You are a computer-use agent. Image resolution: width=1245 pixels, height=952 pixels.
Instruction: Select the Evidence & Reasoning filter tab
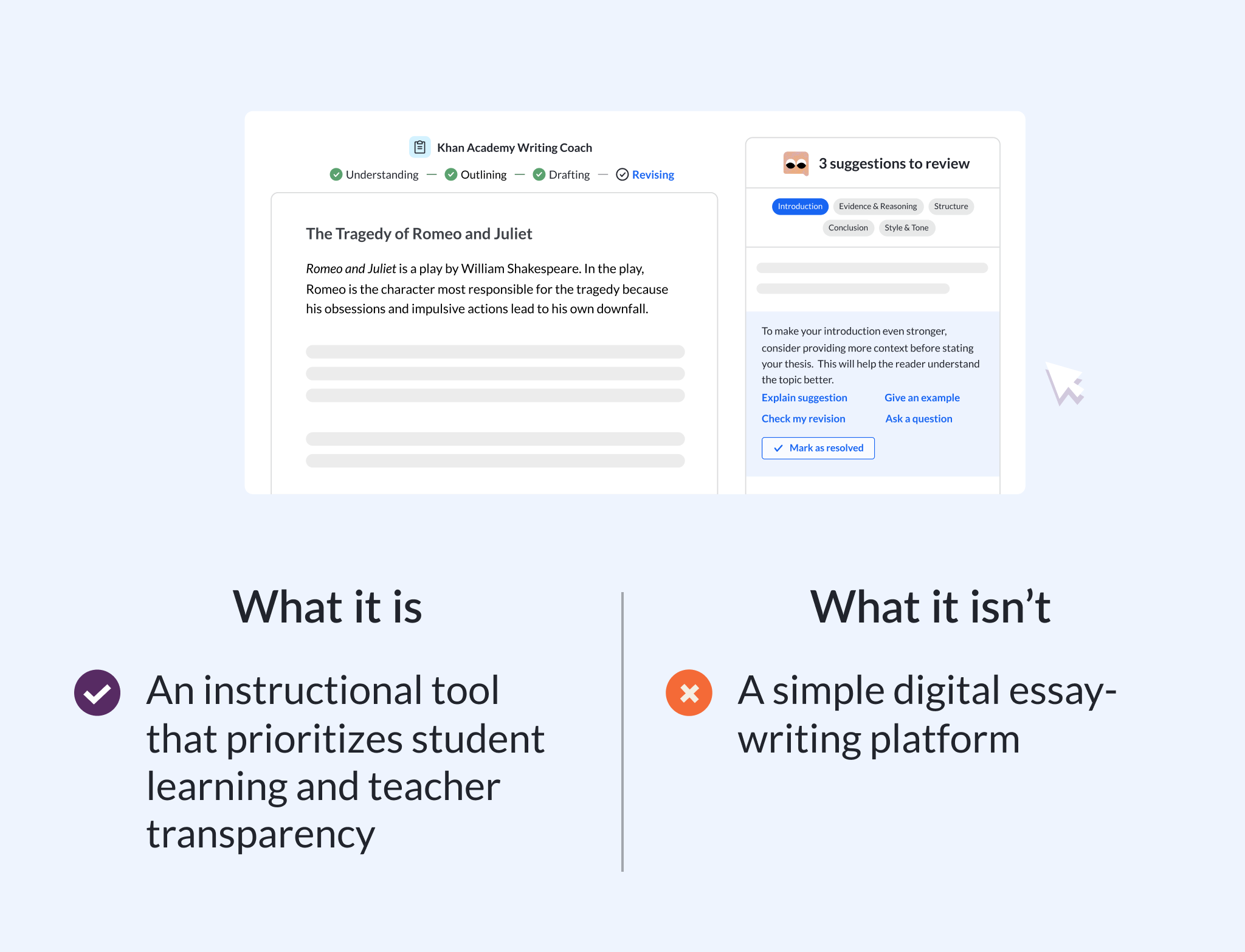878,206
